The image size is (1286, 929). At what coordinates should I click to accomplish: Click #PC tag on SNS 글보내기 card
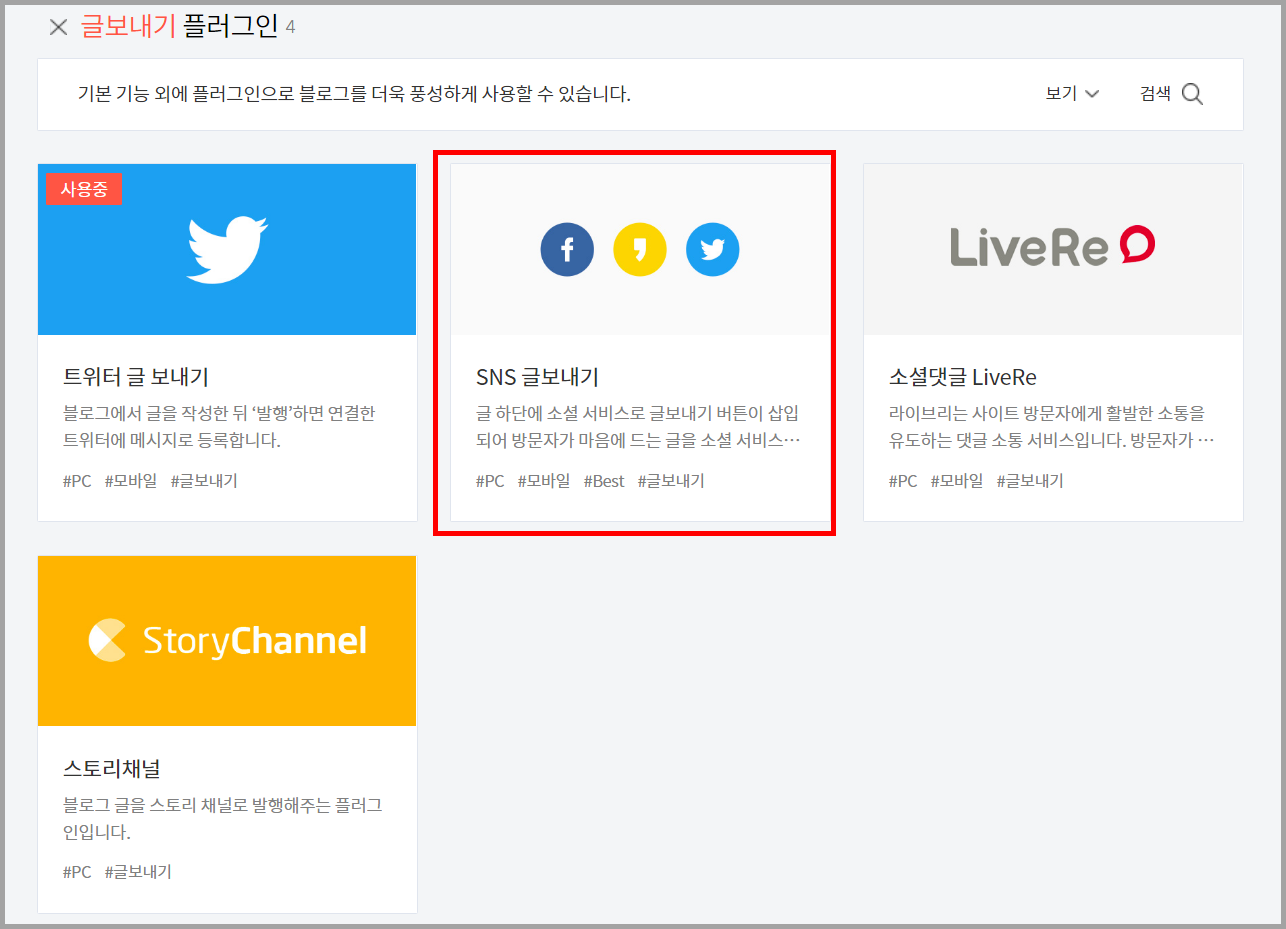tap(490, 481)
